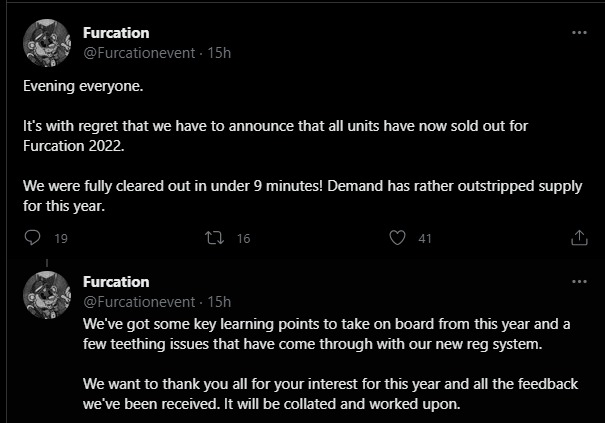
Task: Click the like count showing 41
Action: pyautogui.click(x=425, y=238)
